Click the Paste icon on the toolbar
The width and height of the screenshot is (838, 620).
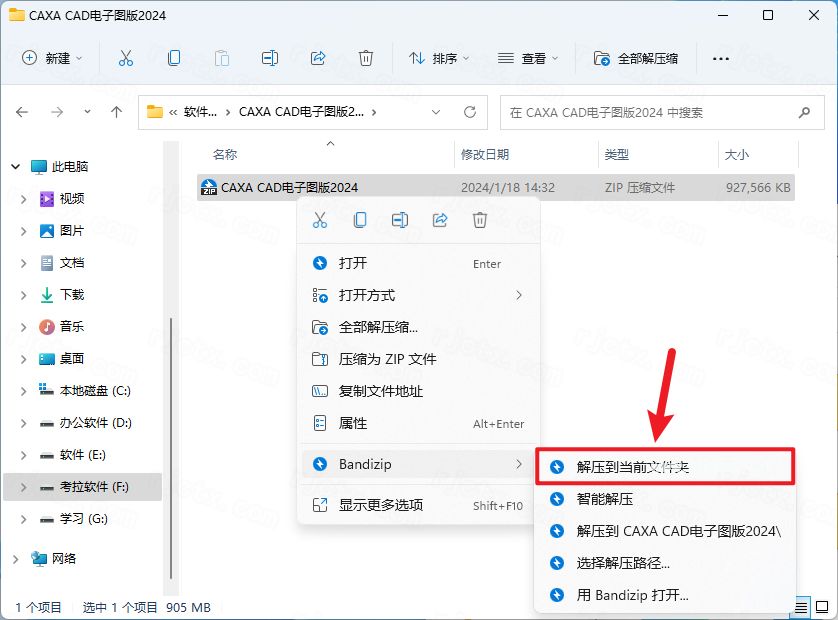[x=222, y=58]
